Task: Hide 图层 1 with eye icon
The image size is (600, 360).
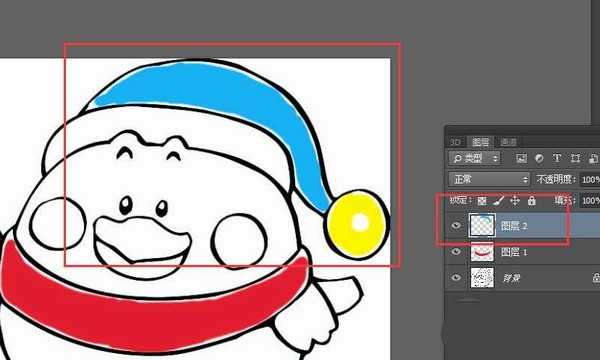Action: point(455,252)
